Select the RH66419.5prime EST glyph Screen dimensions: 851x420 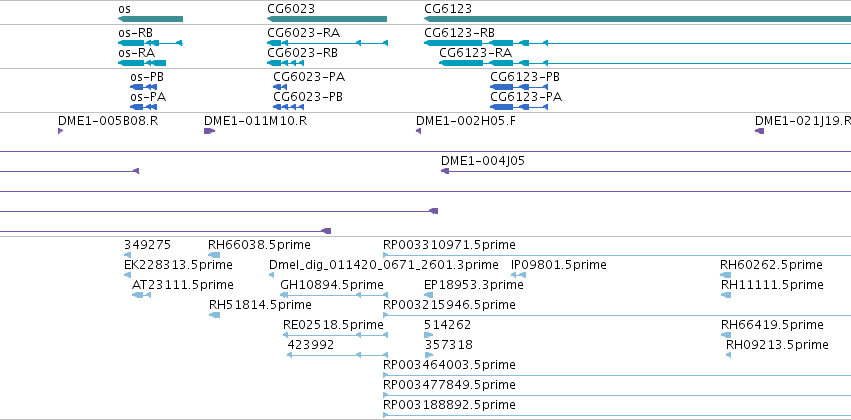726,335
